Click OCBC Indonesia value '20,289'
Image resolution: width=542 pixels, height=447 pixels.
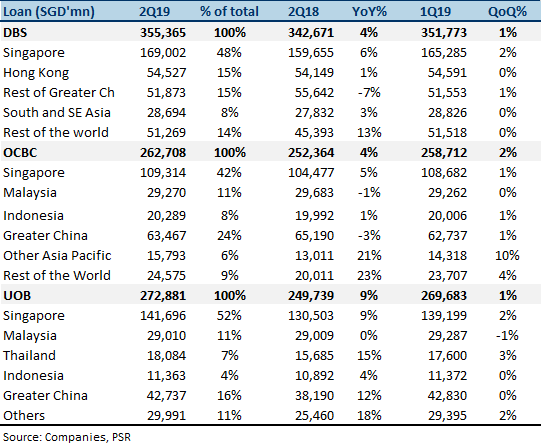click(x=166, y=216)
